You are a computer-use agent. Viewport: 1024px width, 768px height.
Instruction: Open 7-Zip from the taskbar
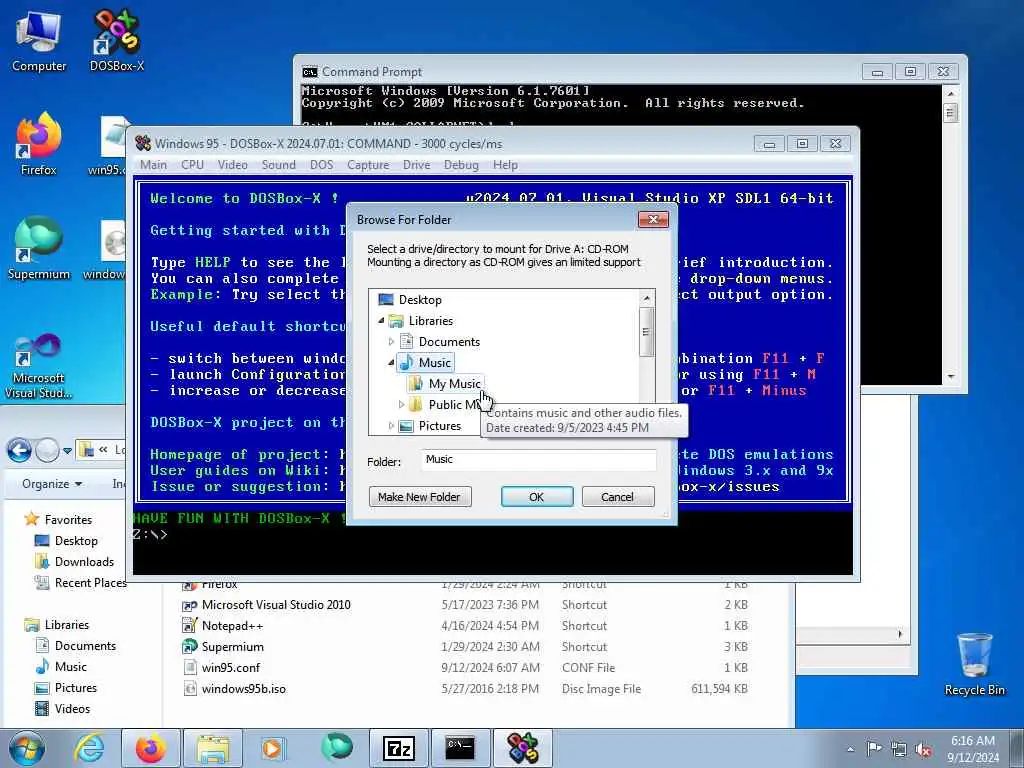[x=398, y=748]
